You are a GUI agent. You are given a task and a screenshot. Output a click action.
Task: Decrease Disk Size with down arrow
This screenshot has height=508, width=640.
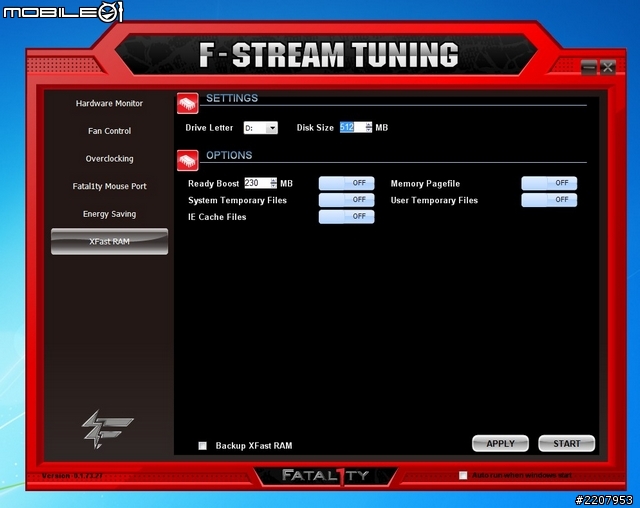[369, 130]
